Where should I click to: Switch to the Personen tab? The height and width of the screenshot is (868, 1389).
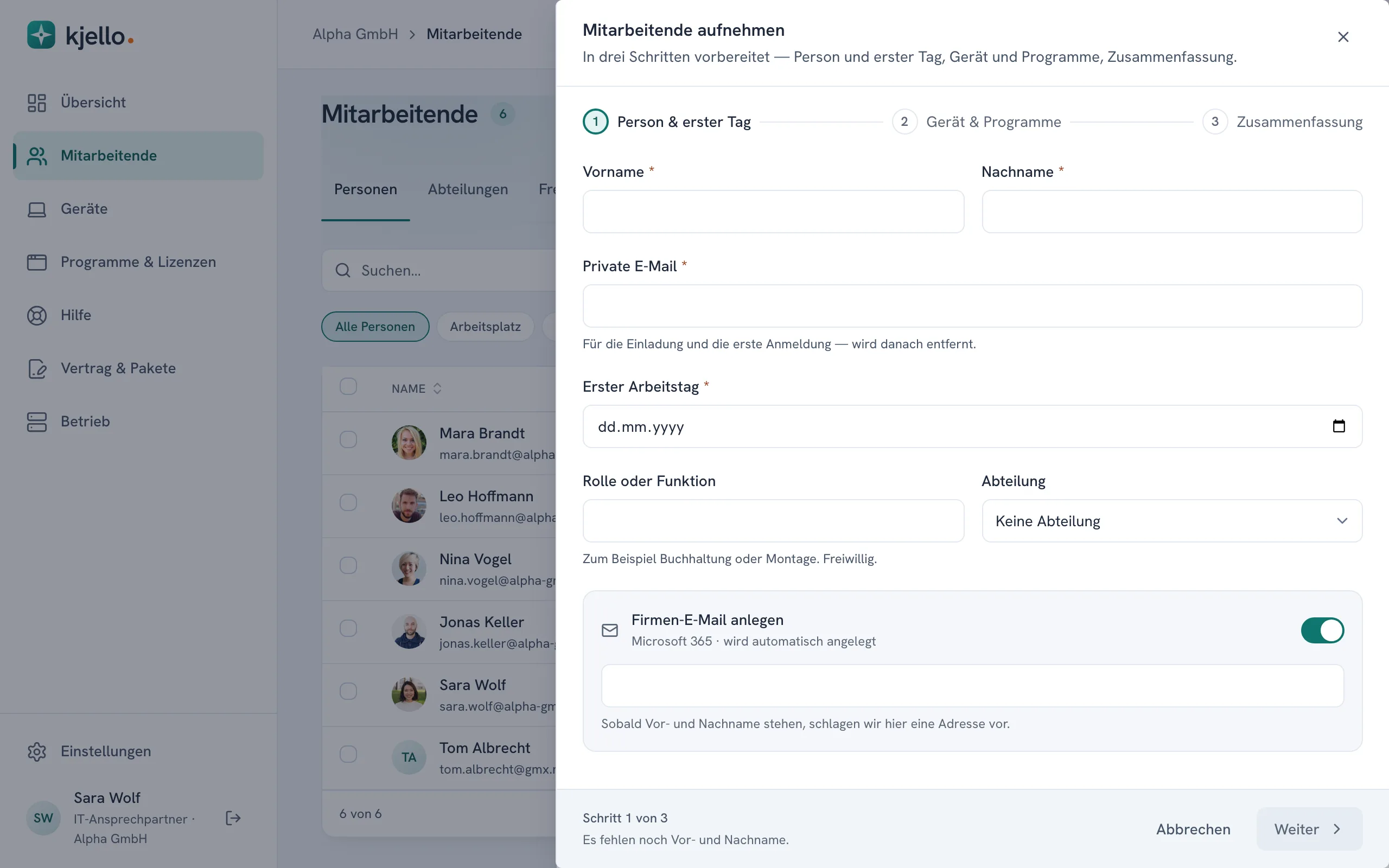click(366, 189)
